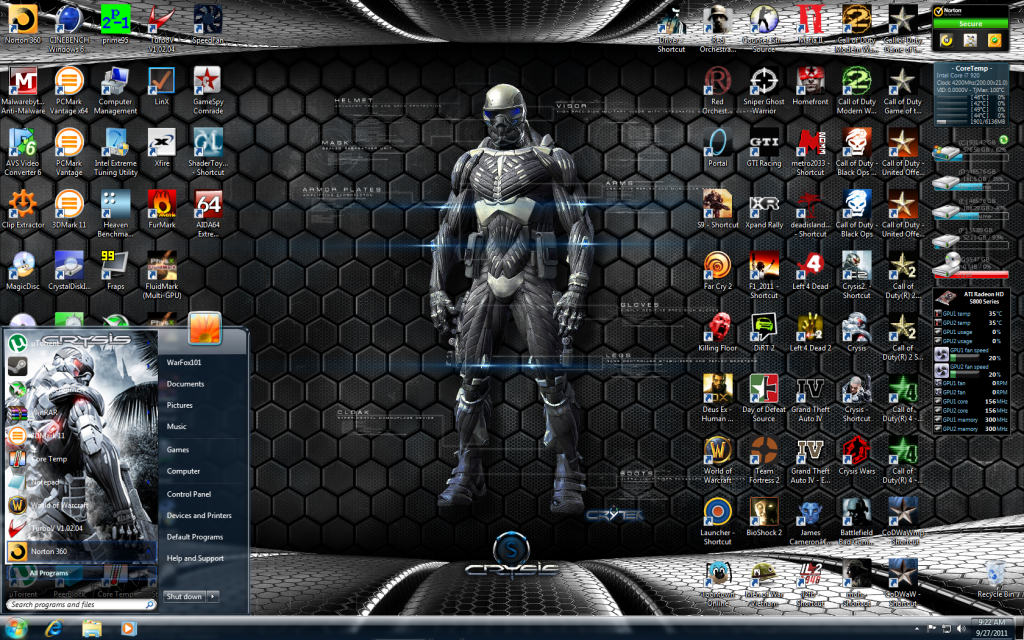This screenshot has height=640, width=1024.
Task: Open Internet Explorer from the taskbar
Action: 54,628
